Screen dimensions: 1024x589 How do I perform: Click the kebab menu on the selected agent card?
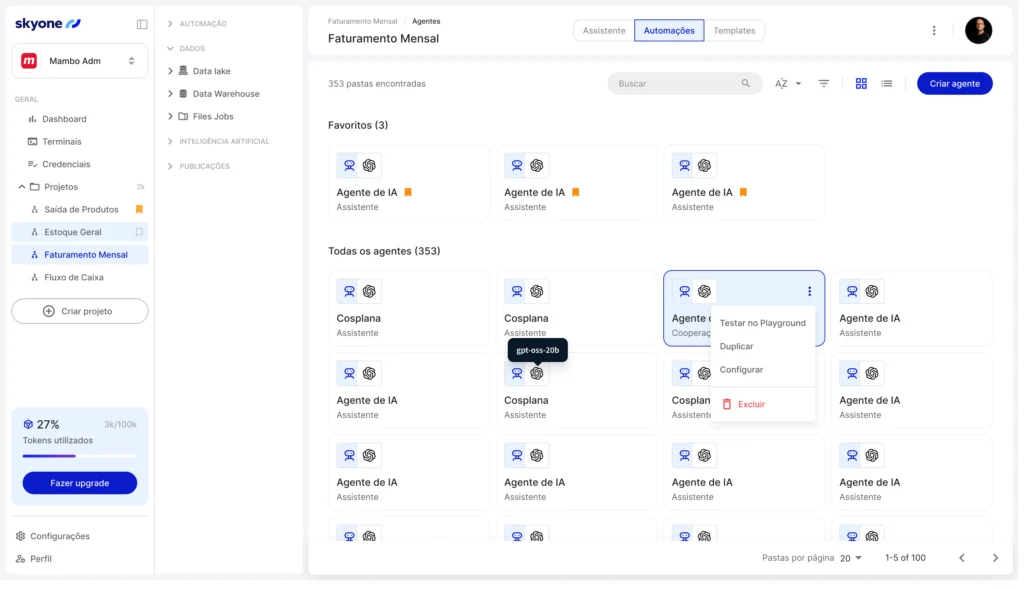pyautogui.click(x=809, y=292)
